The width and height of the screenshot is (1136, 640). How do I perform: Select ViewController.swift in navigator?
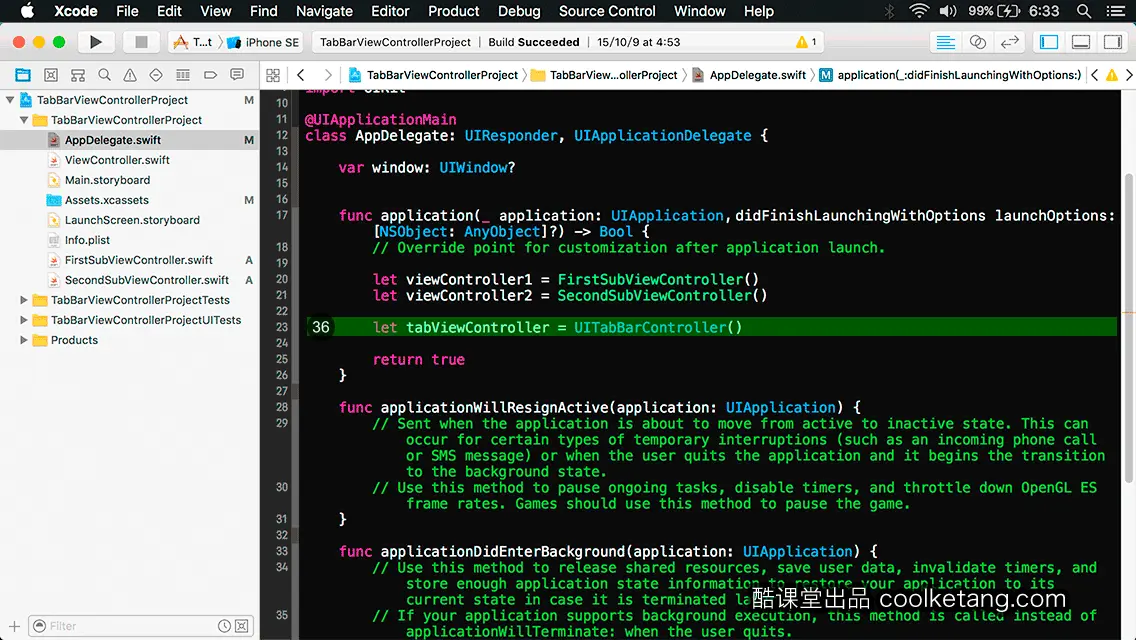[x=117, y=160]
